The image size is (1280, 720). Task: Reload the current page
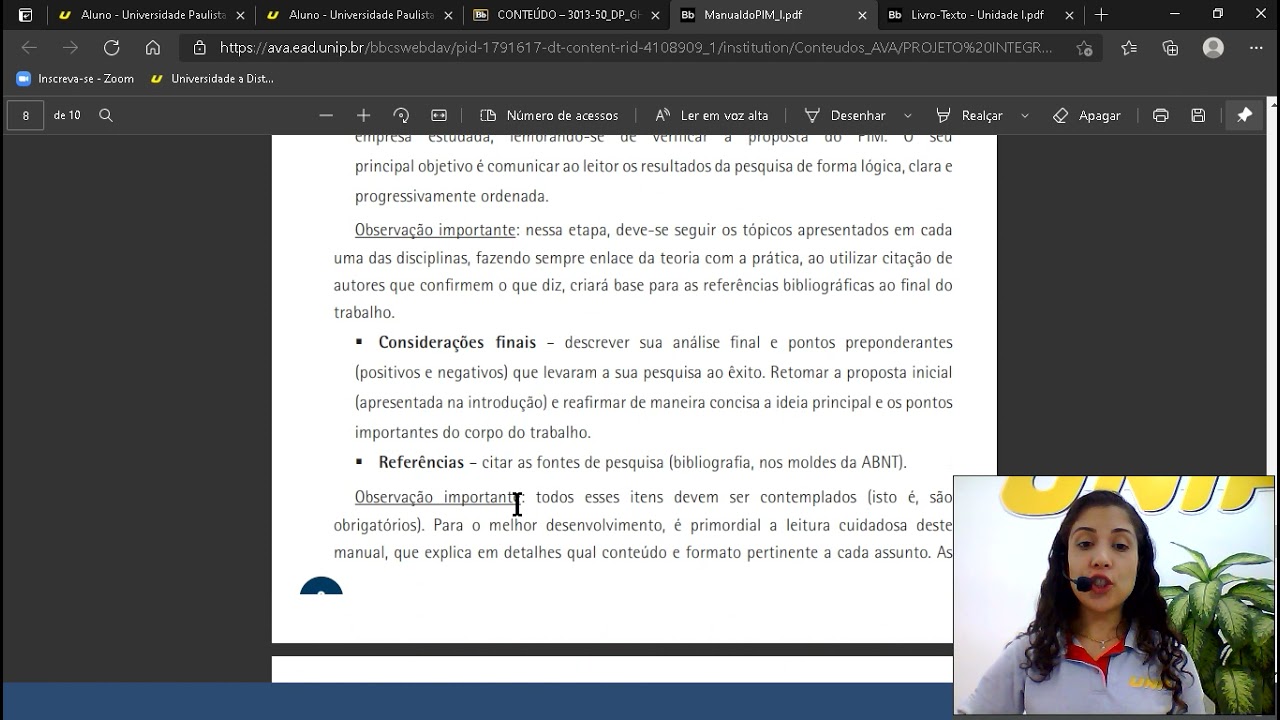click(111, 48)
